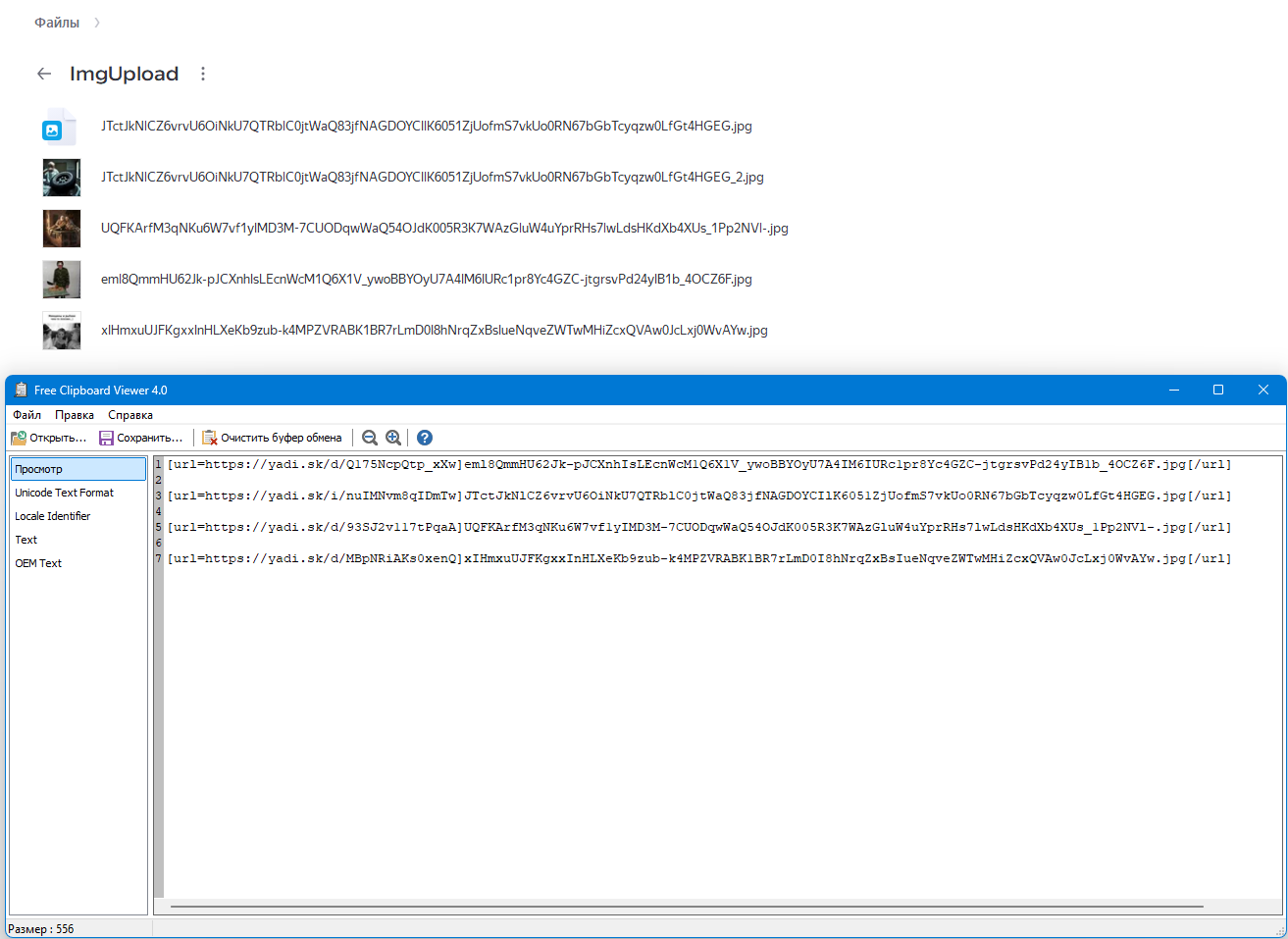Screen dimensions: 1288x939
Task: Select file name ending in 1Pp2NVl-.jpg
Action: coord(444,229)
